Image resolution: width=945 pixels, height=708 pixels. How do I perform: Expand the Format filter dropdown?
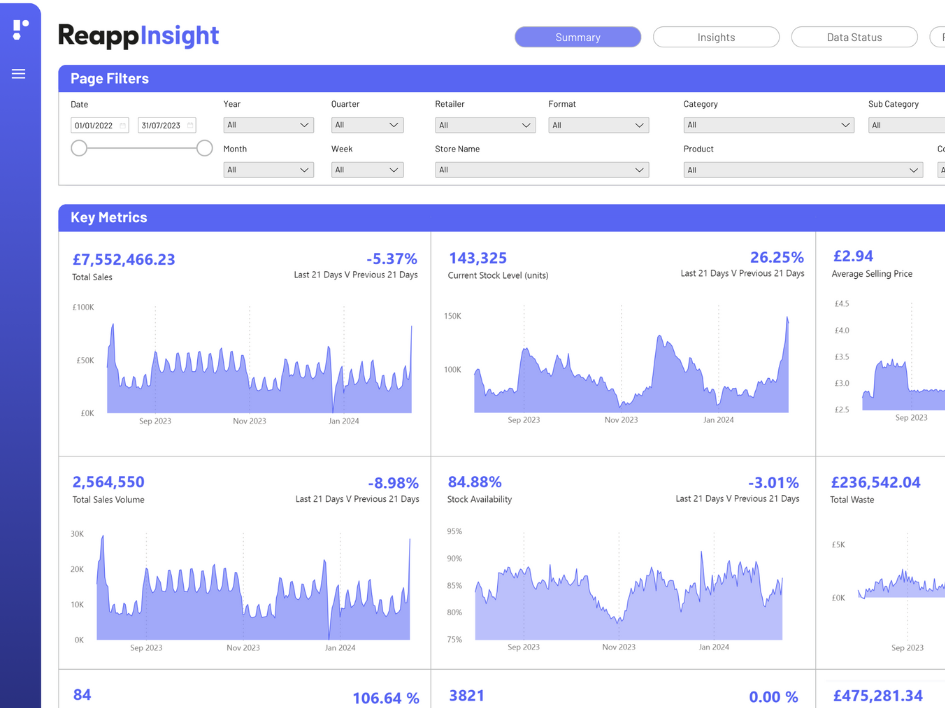[597, 124]
